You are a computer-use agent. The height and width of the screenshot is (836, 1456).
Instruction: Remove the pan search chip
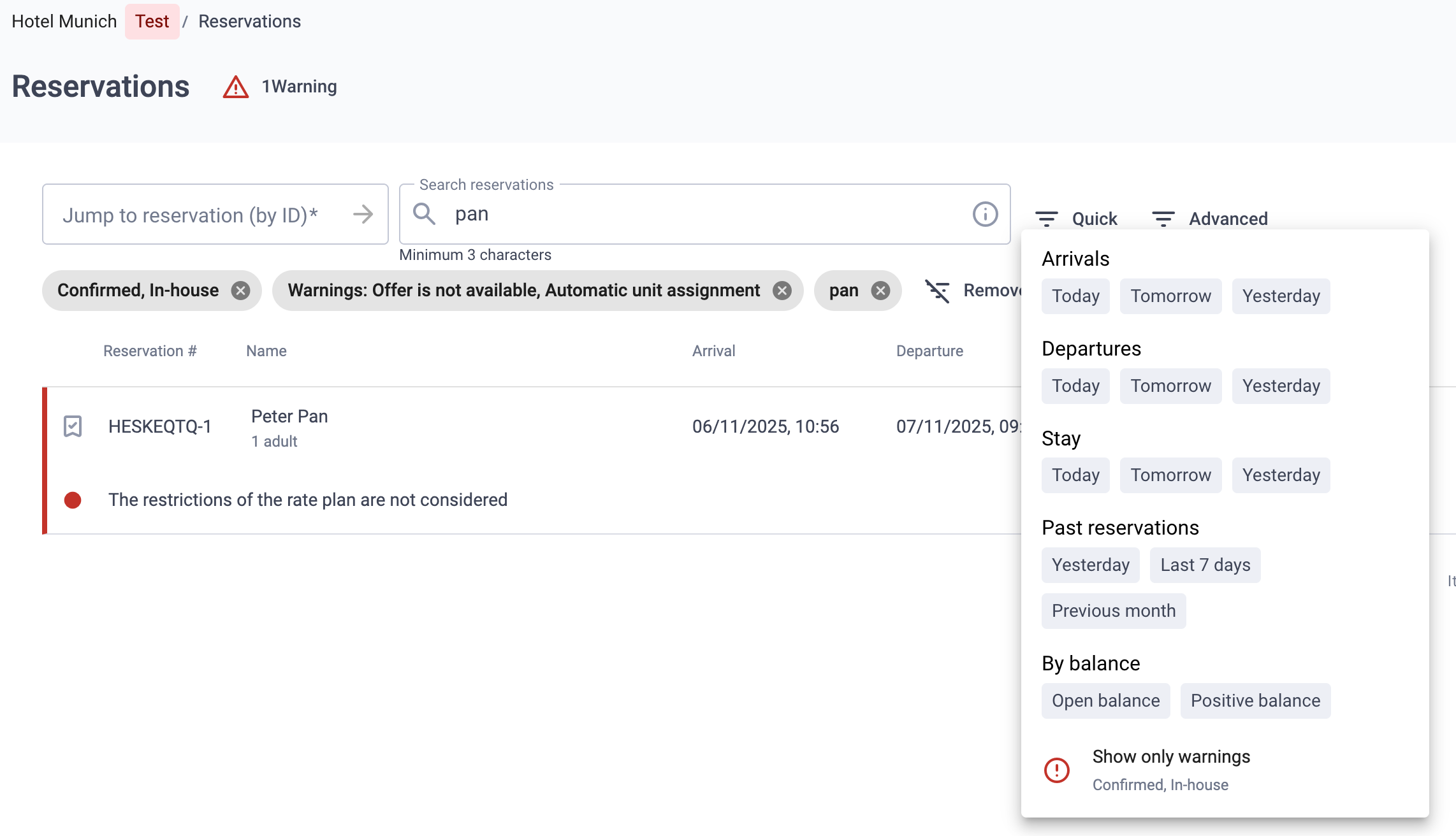880,291
